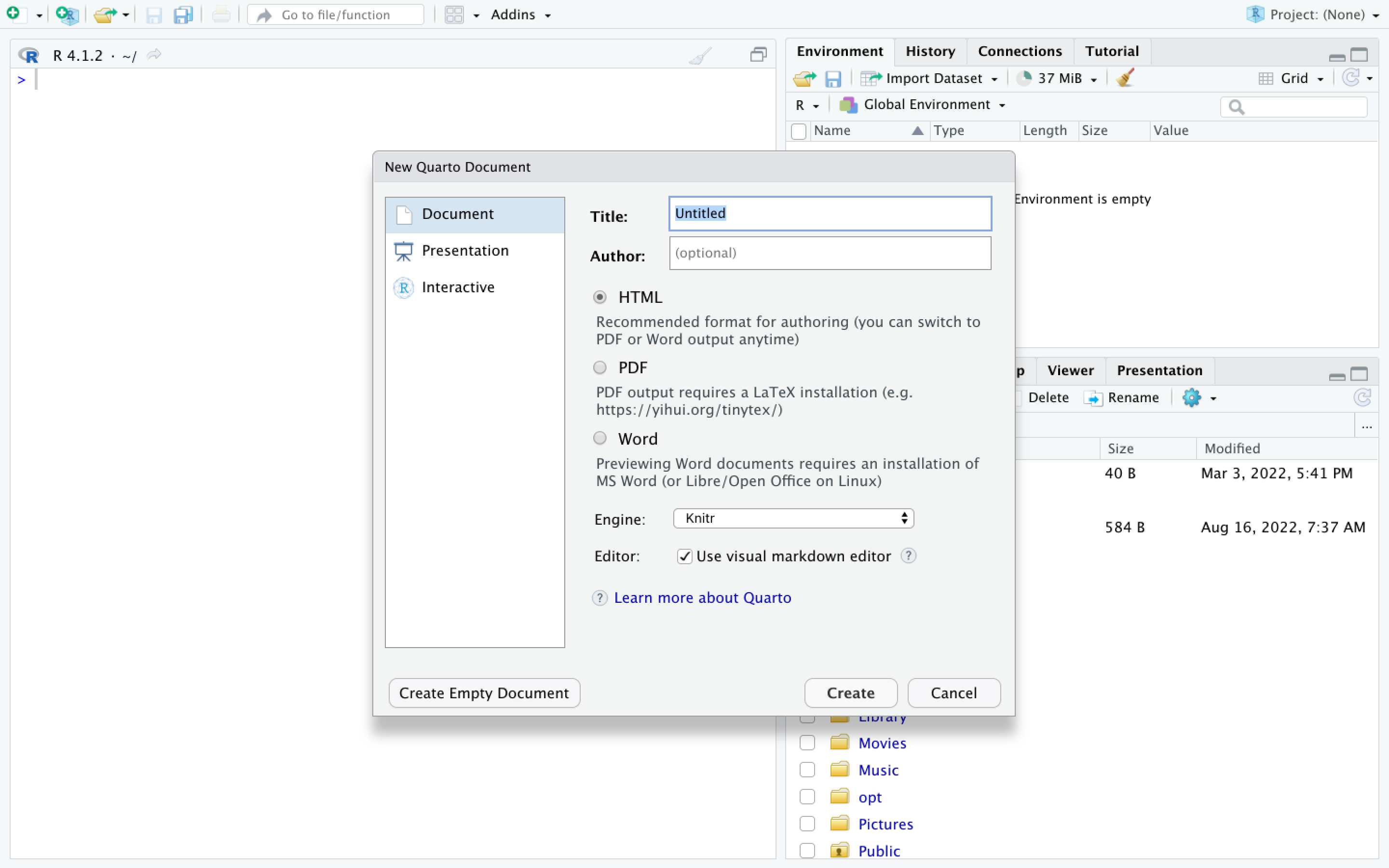Click the Cancel button

tap(954, 693)
